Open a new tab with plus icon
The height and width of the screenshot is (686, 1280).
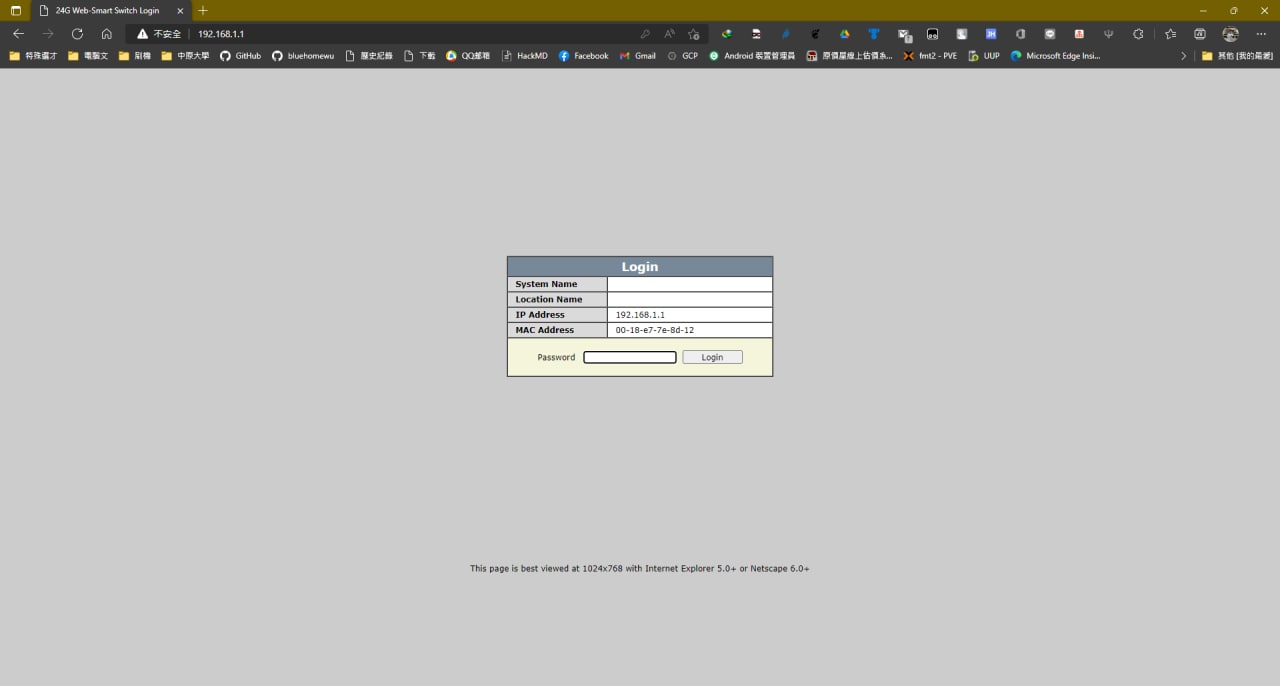[203, 10]
